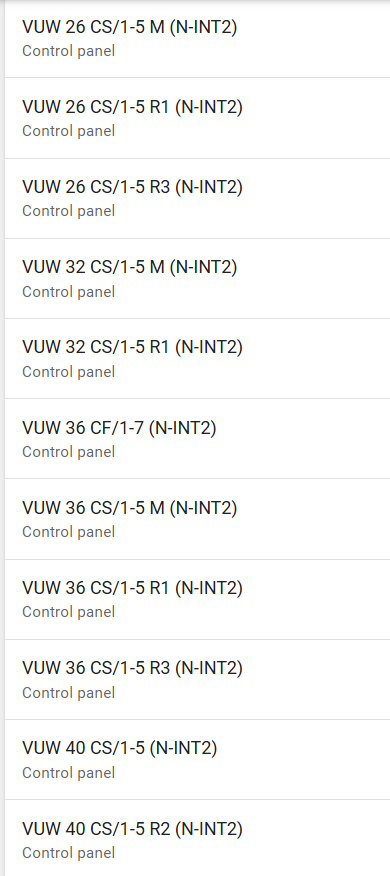Click 'Control panel' text below VUW 32 CS/1-5 R1

68,372
